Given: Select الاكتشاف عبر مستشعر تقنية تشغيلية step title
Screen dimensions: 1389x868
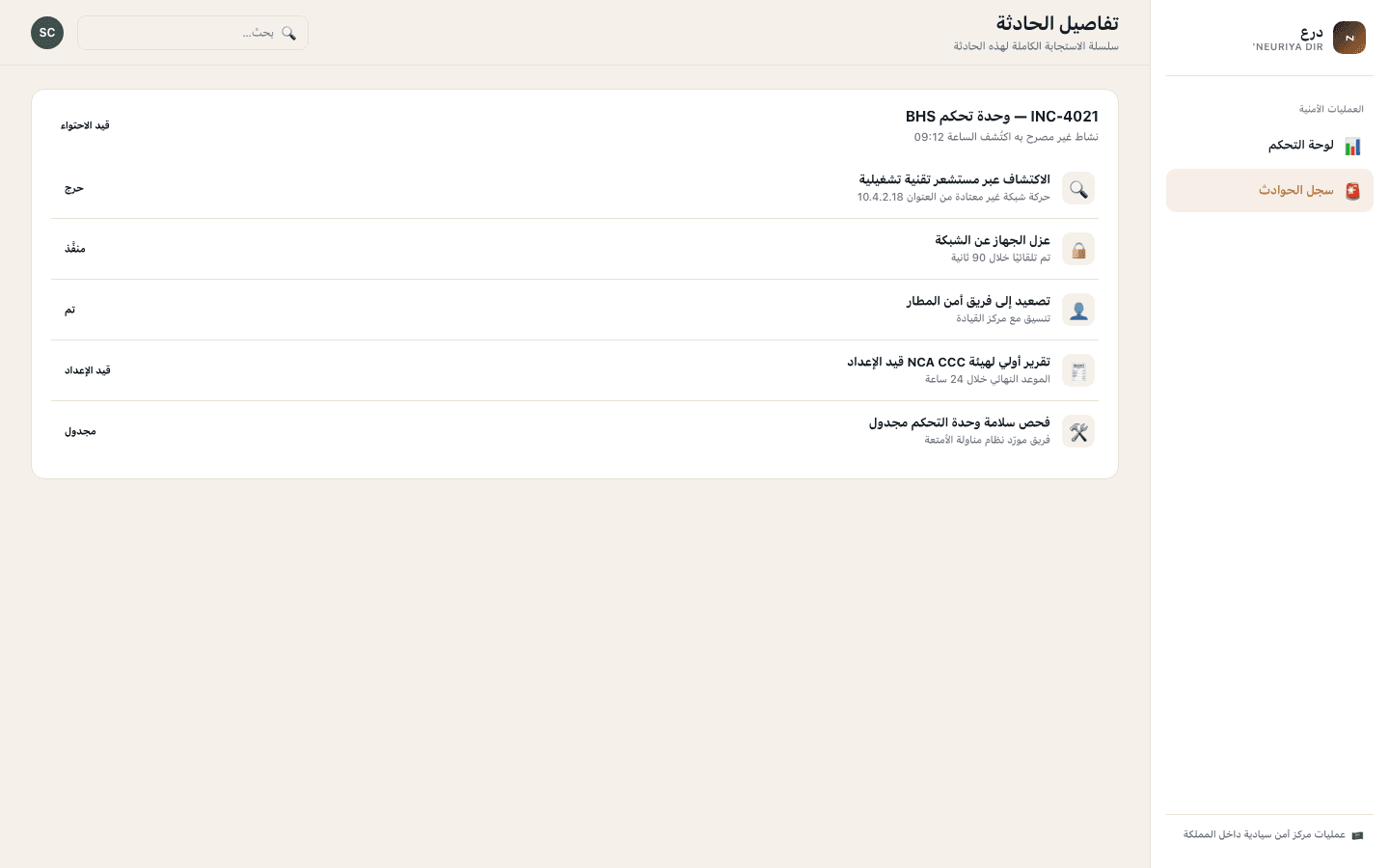Looking at the screenshot, I should tap(954, 179).
